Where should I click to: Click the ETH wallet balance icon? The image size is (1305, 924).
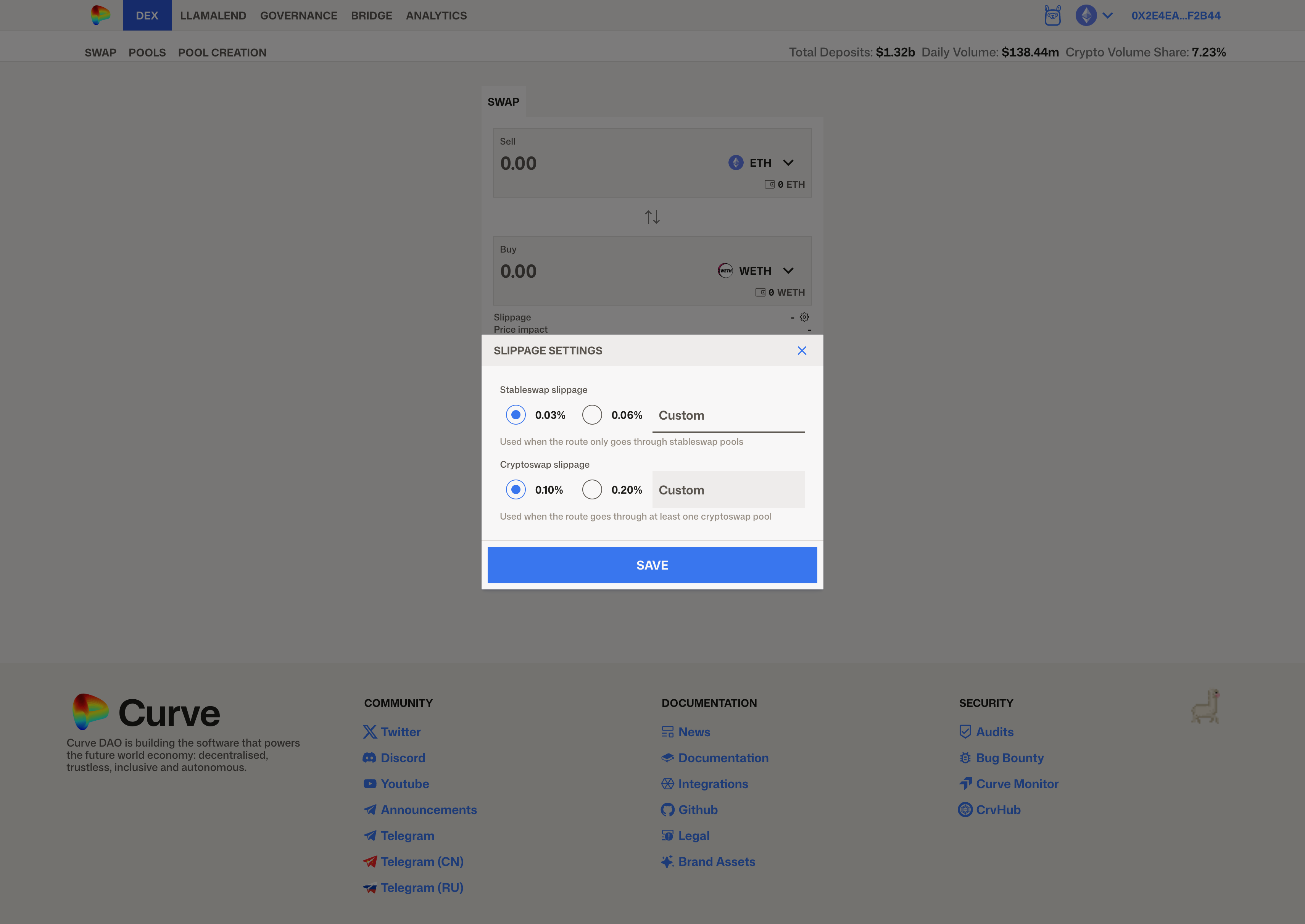770,184
